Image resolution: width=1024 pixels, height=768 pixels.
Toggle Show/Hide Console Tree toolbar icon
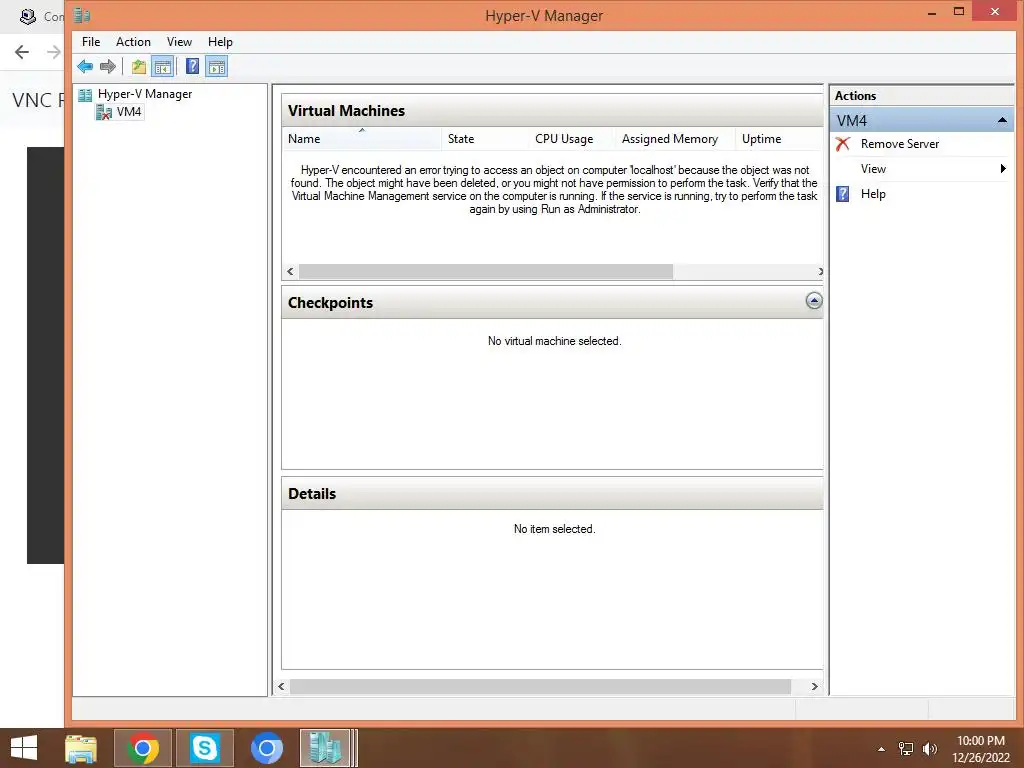click(163, 67)
